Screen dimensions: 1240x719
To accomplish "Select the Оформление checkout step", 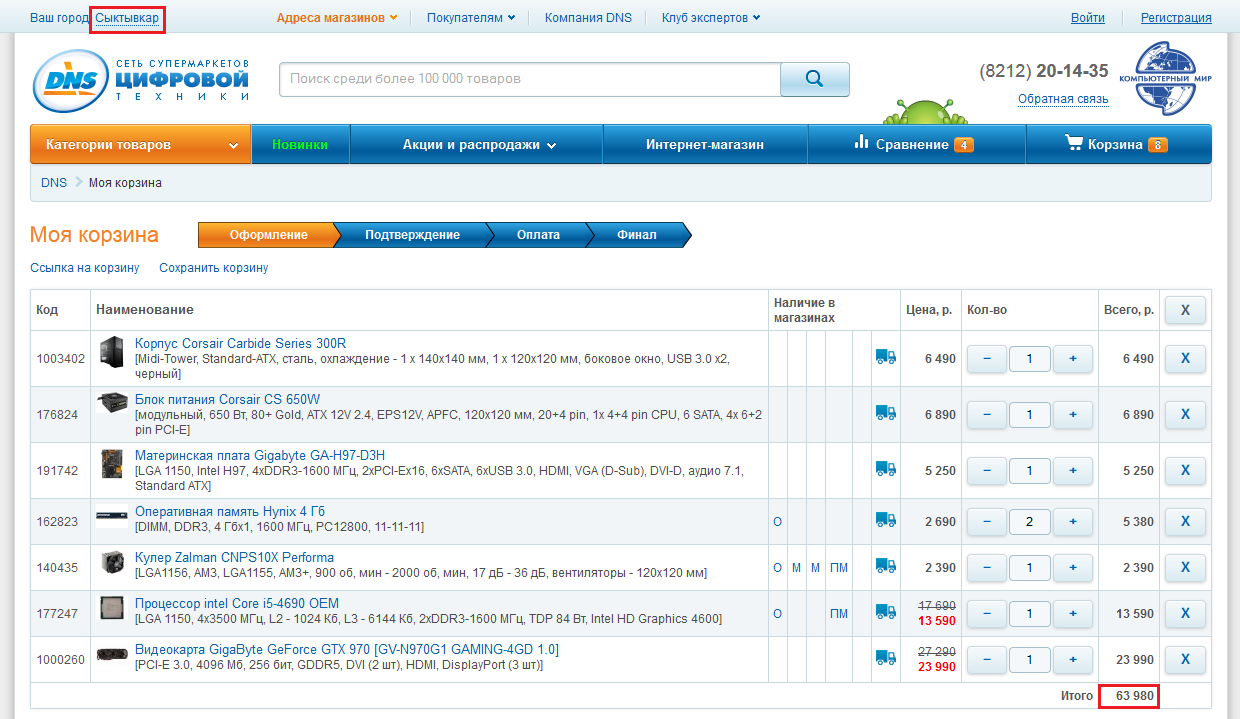I will point(268,235).
